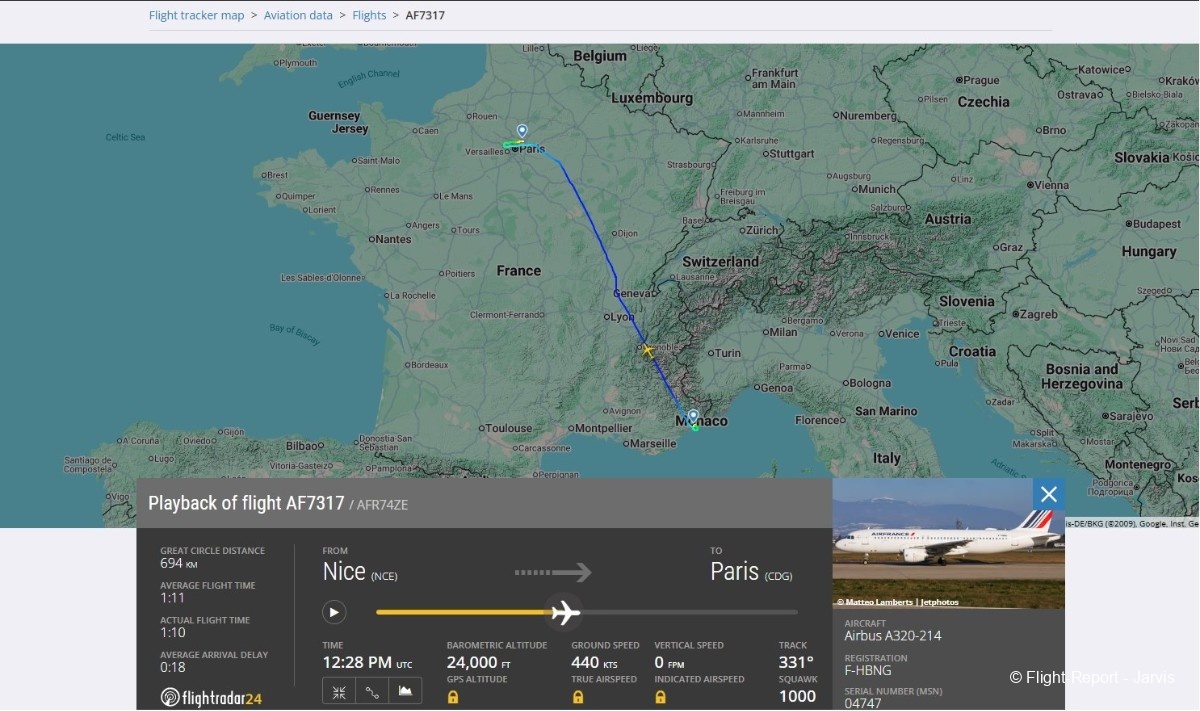Click Nice (NCE) origin airport
Viewport: 1200px width, 711px height.
[x=359, y=571]
